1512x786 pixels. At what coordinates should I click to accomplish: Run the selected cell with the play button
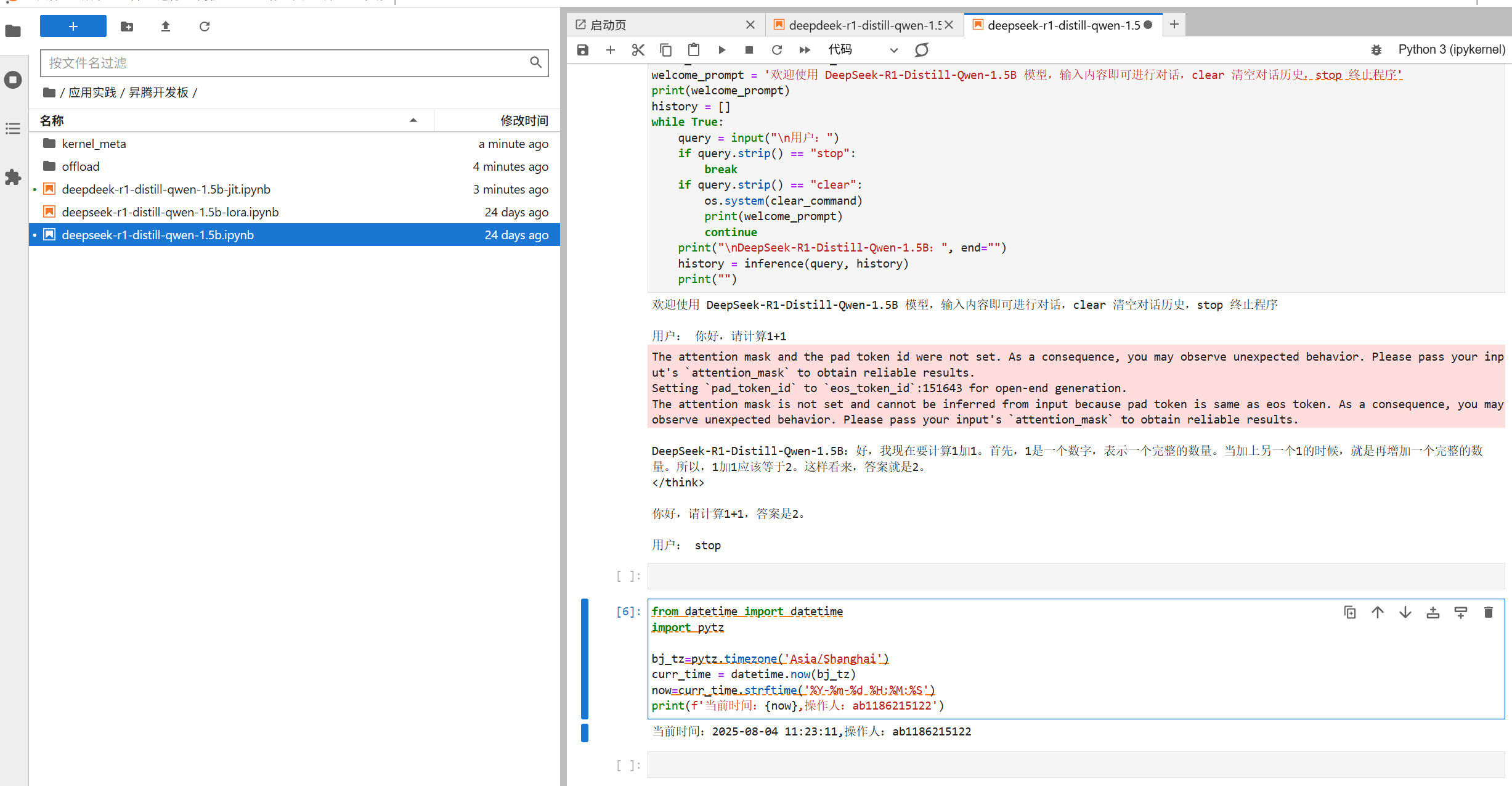click(x=721, y=50)
